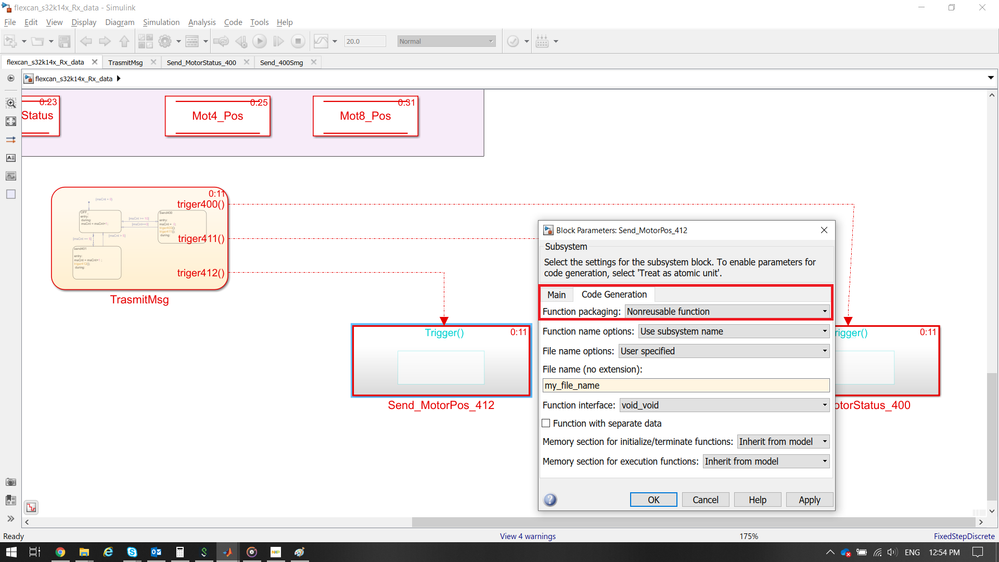The image size is (999, 562).
Task: Click the FixedStepDiscrete solver link
Action: click(x=964, y=537)
